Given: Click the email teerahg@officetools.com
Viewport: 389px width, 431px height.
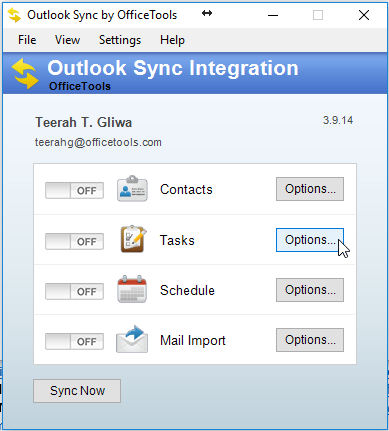Looking at the screenshot, I should coord(98,142).
